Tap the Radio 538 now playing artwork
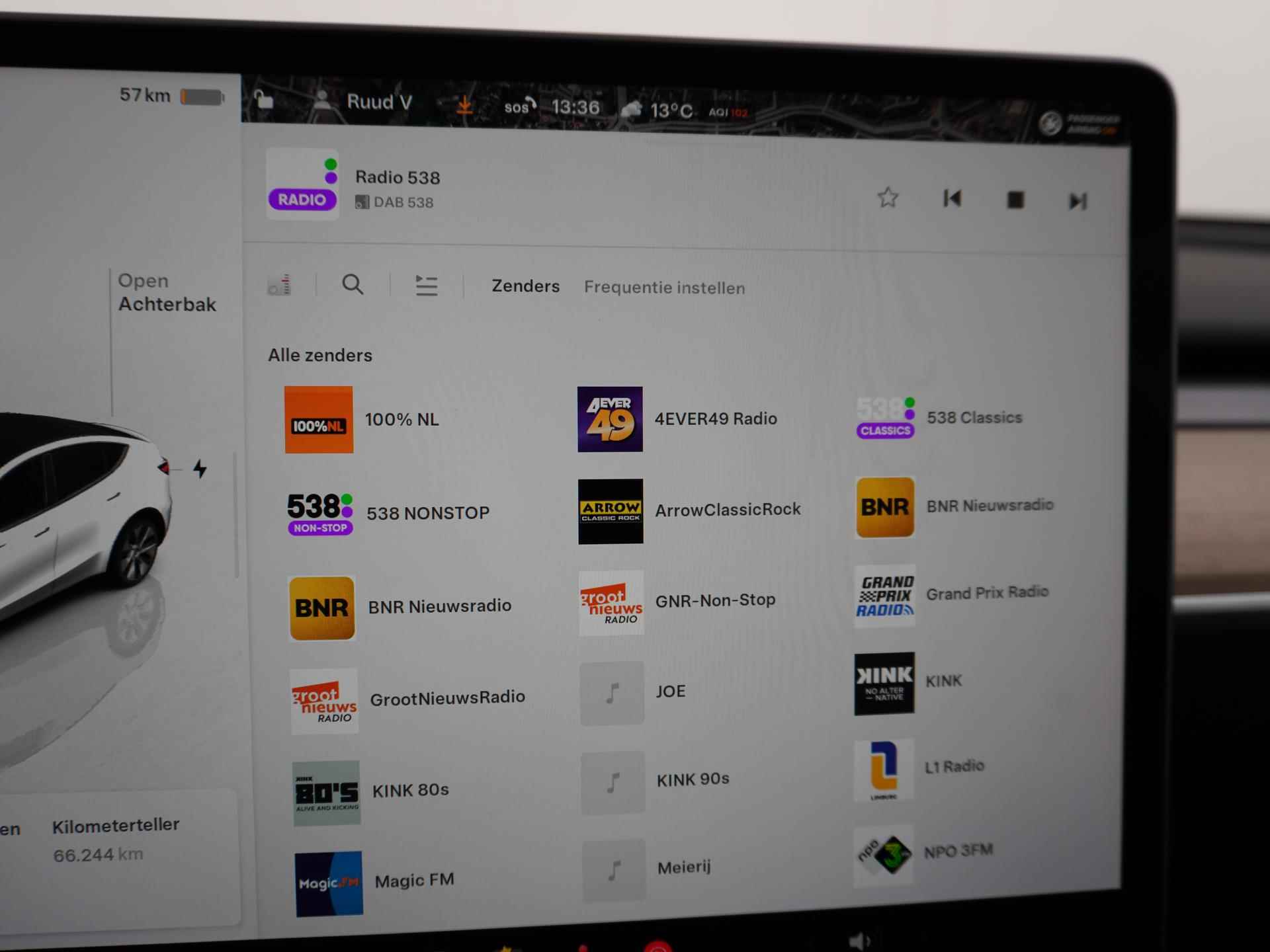The width and height of the screenshot is (1270, 952). tap(303, 183)
